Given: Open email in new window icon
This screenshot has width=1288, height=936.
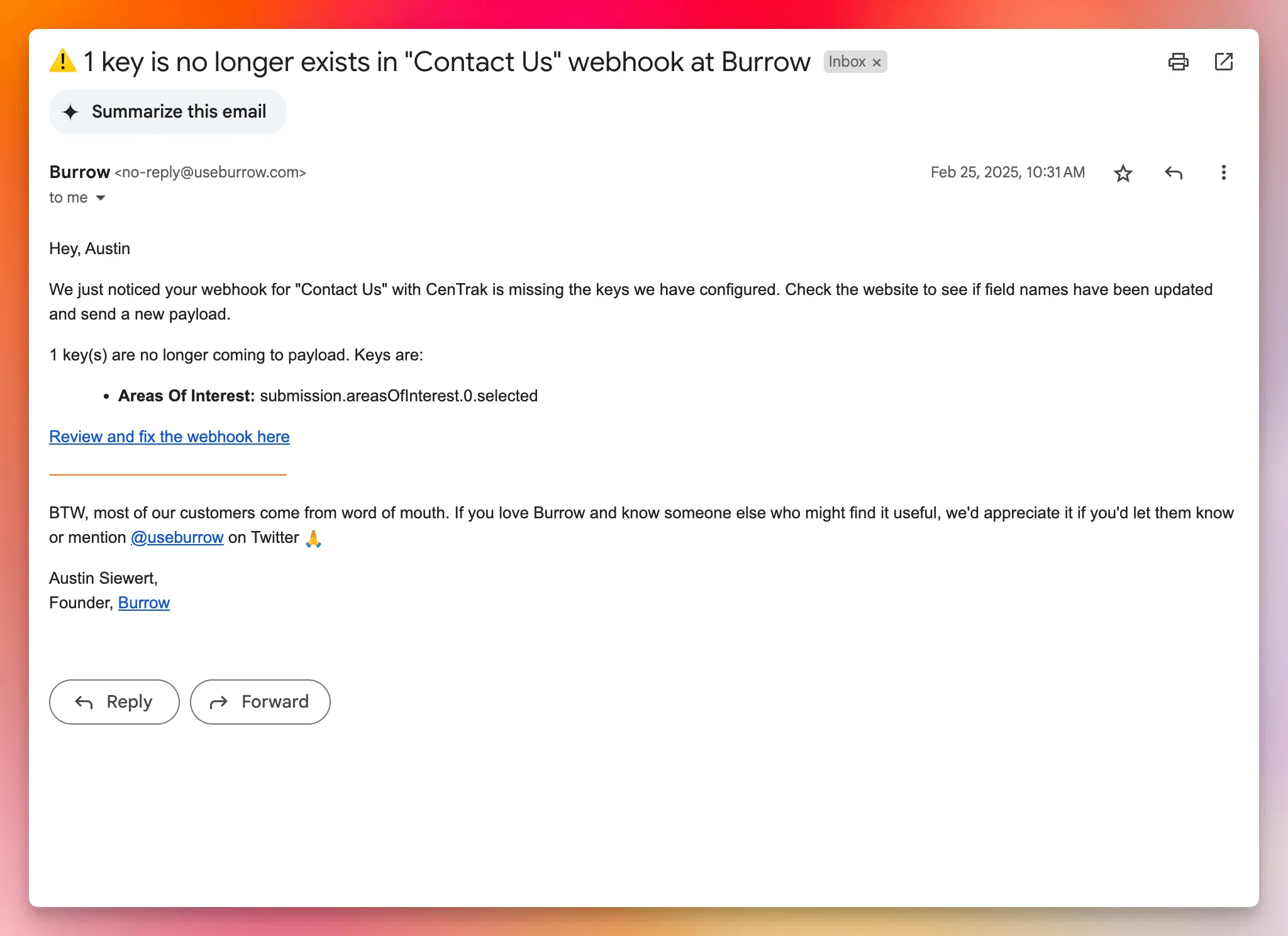Looking at the screenshot, I should click(1223, 62).
